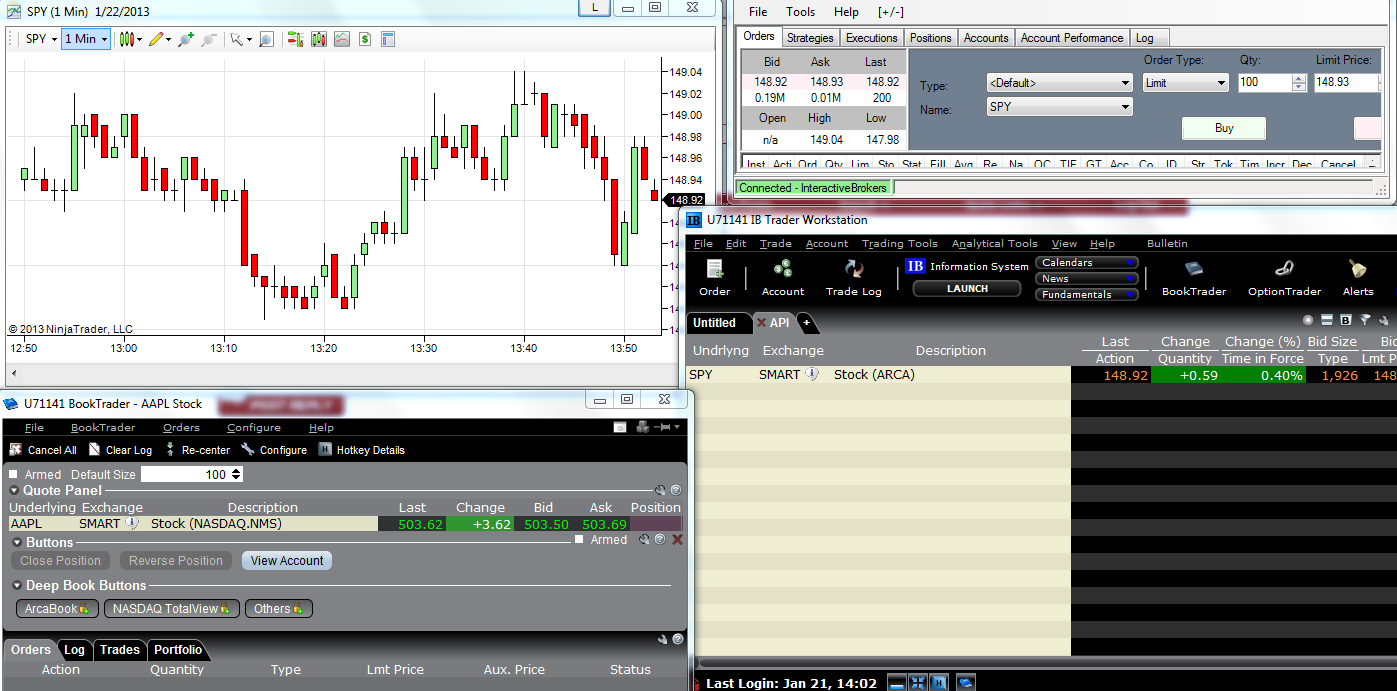Collapse the Quote Panel section

(15, 491)
